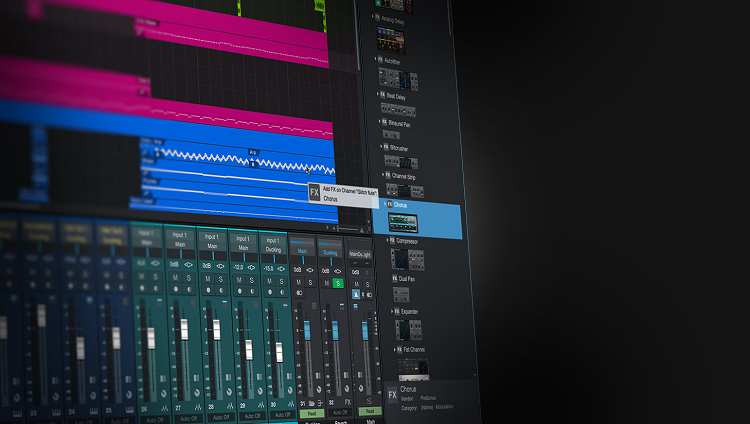Screen dimensions: 750x424
Task: Click the FX icon next to Analog Delay
Action: point(377,17)
